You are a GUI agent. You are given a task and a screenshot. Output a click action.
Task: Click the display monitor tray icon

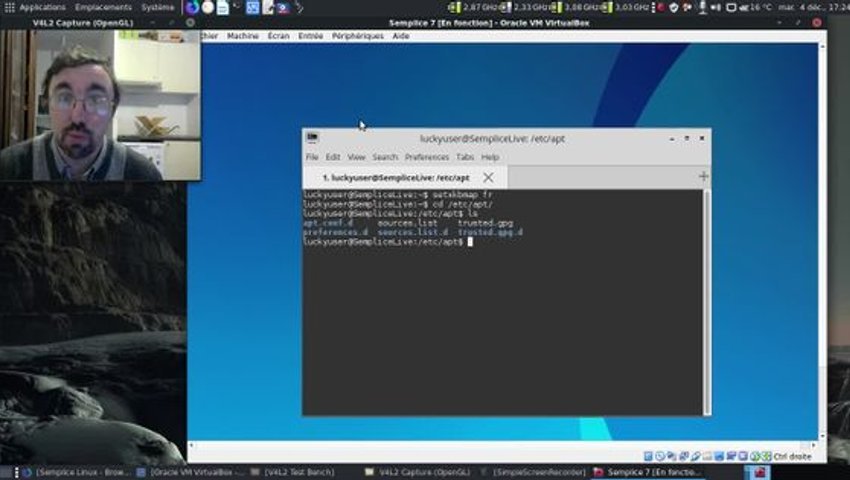click(x=731, y=7)
